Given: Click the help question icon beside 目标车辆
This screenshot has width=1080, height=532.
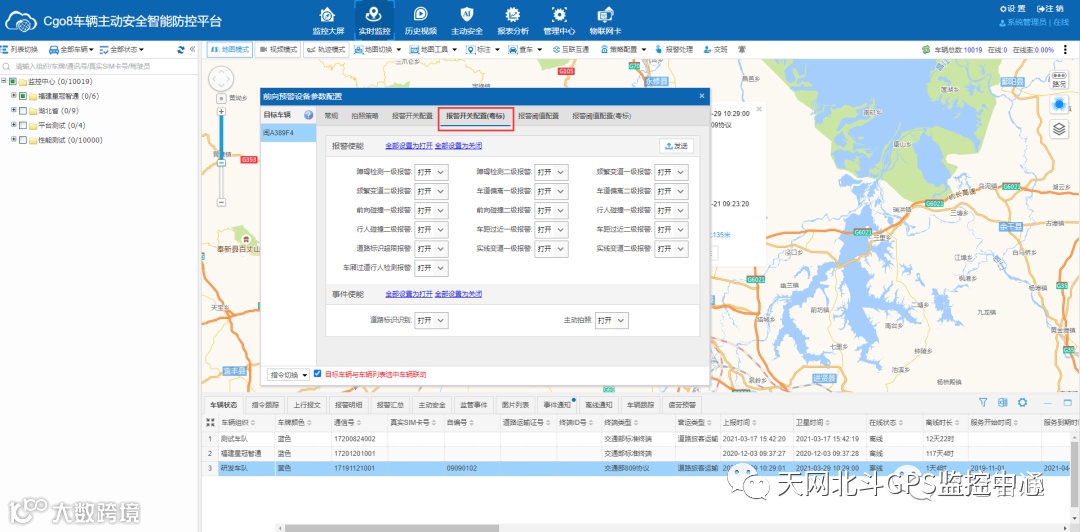Looking at the screenshot, I should pos(309,115).
